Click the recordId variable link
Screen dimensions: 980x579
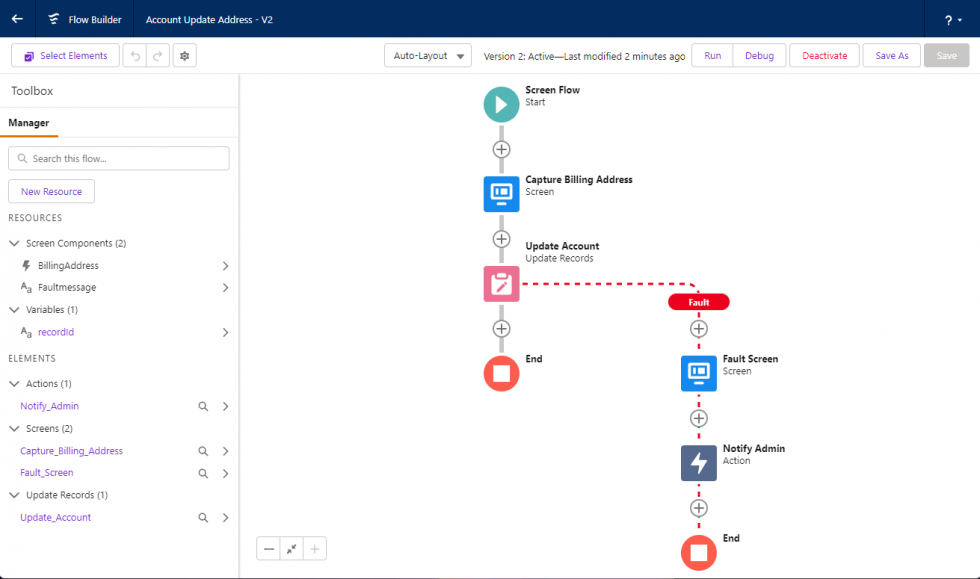click(56, 332)
